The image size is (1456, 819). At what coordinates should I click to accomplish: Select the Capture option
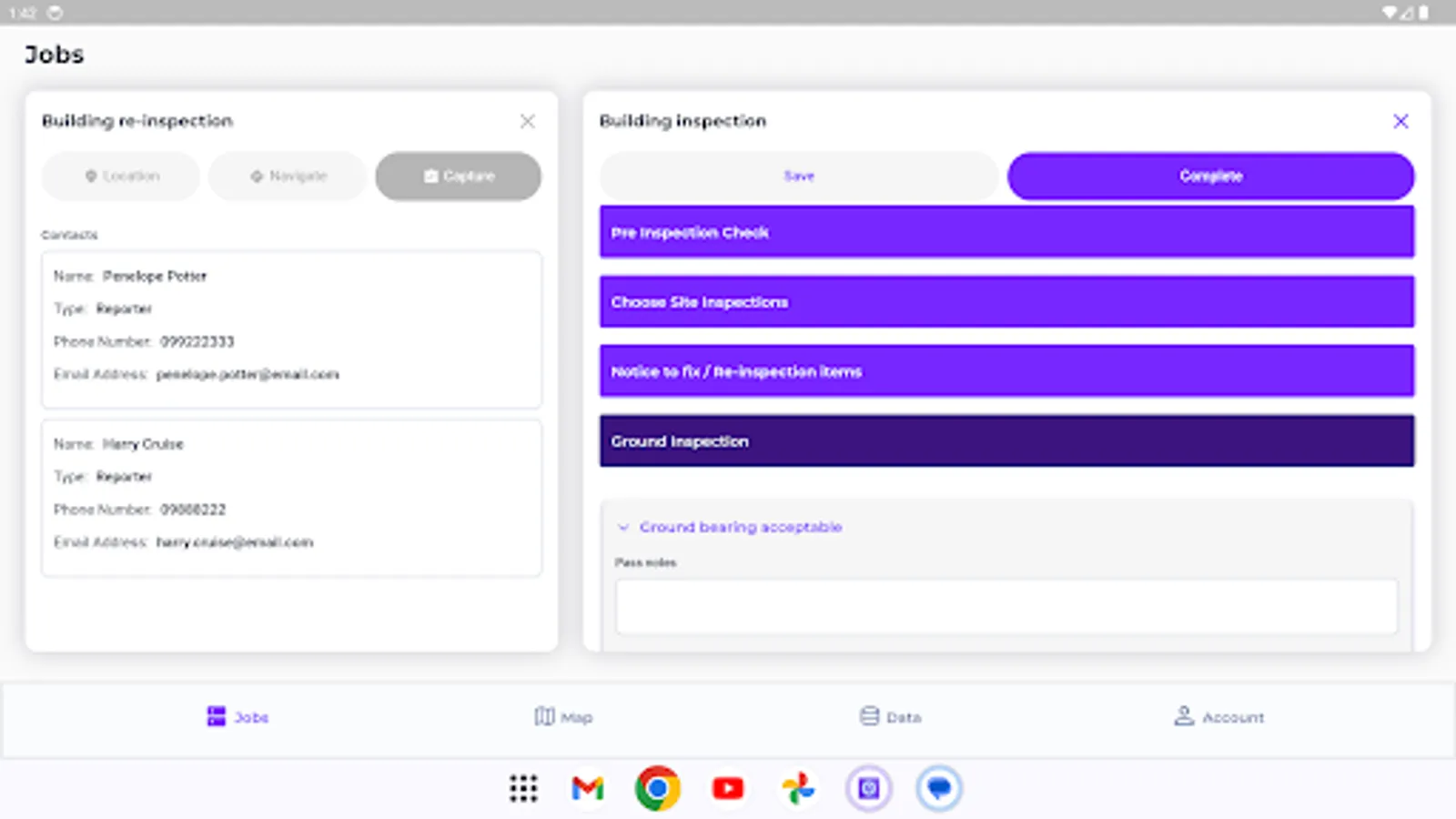(458, 176)
